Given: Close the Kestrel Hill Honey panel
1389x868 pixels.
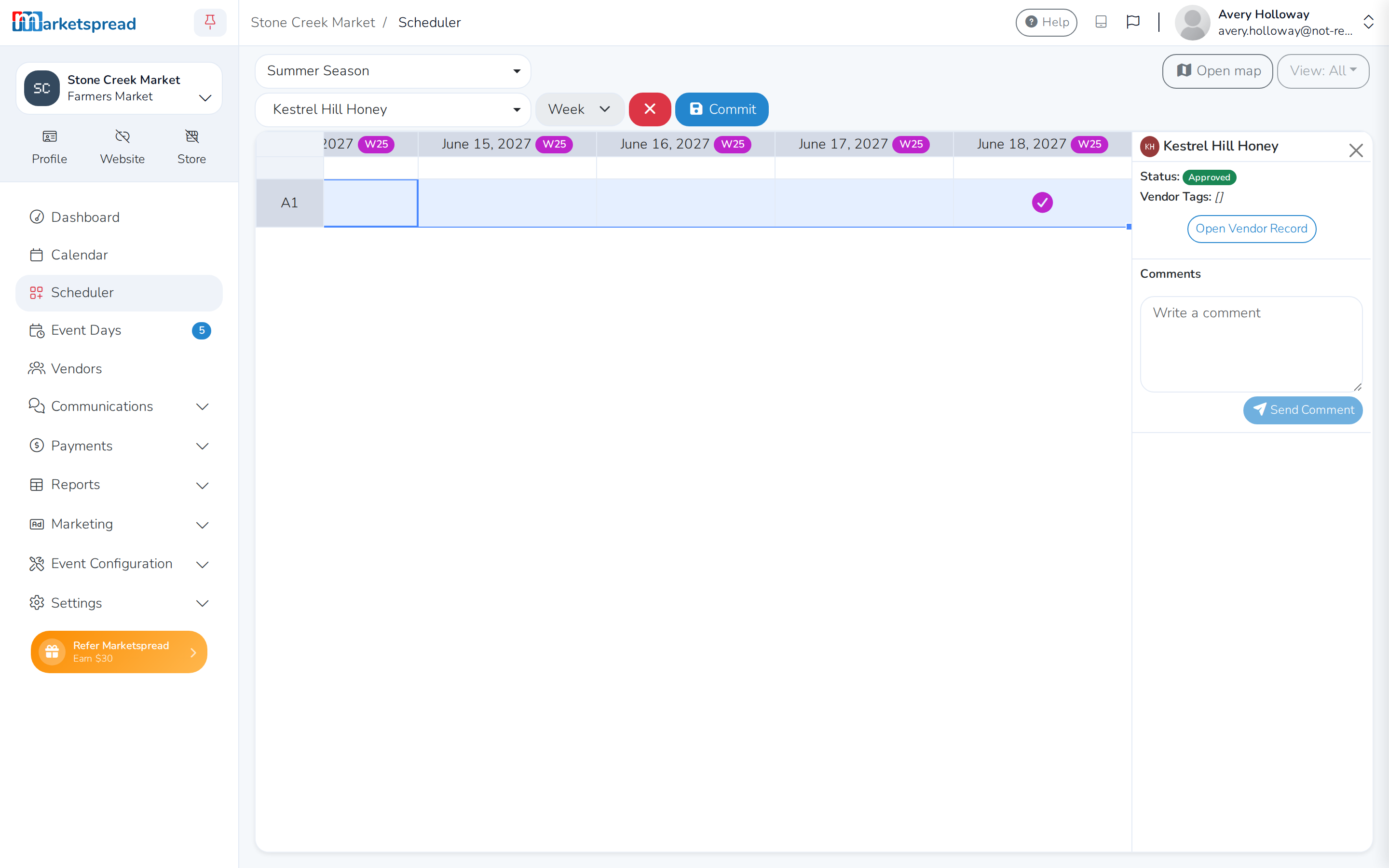Looking at the screenshot, I should [x=1356, y=150].
